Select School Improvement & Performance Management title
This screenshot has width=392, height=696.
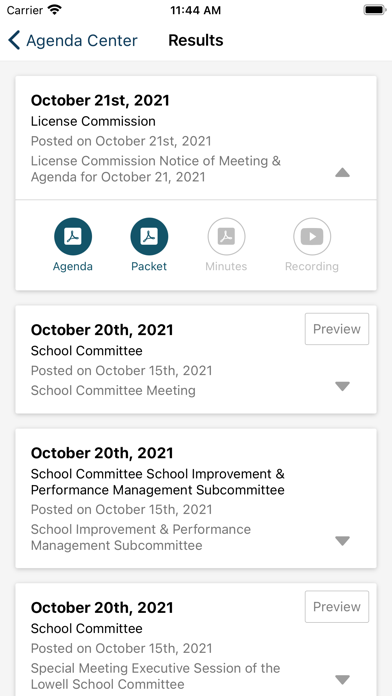pyautogui.click(x=158, y=482)
